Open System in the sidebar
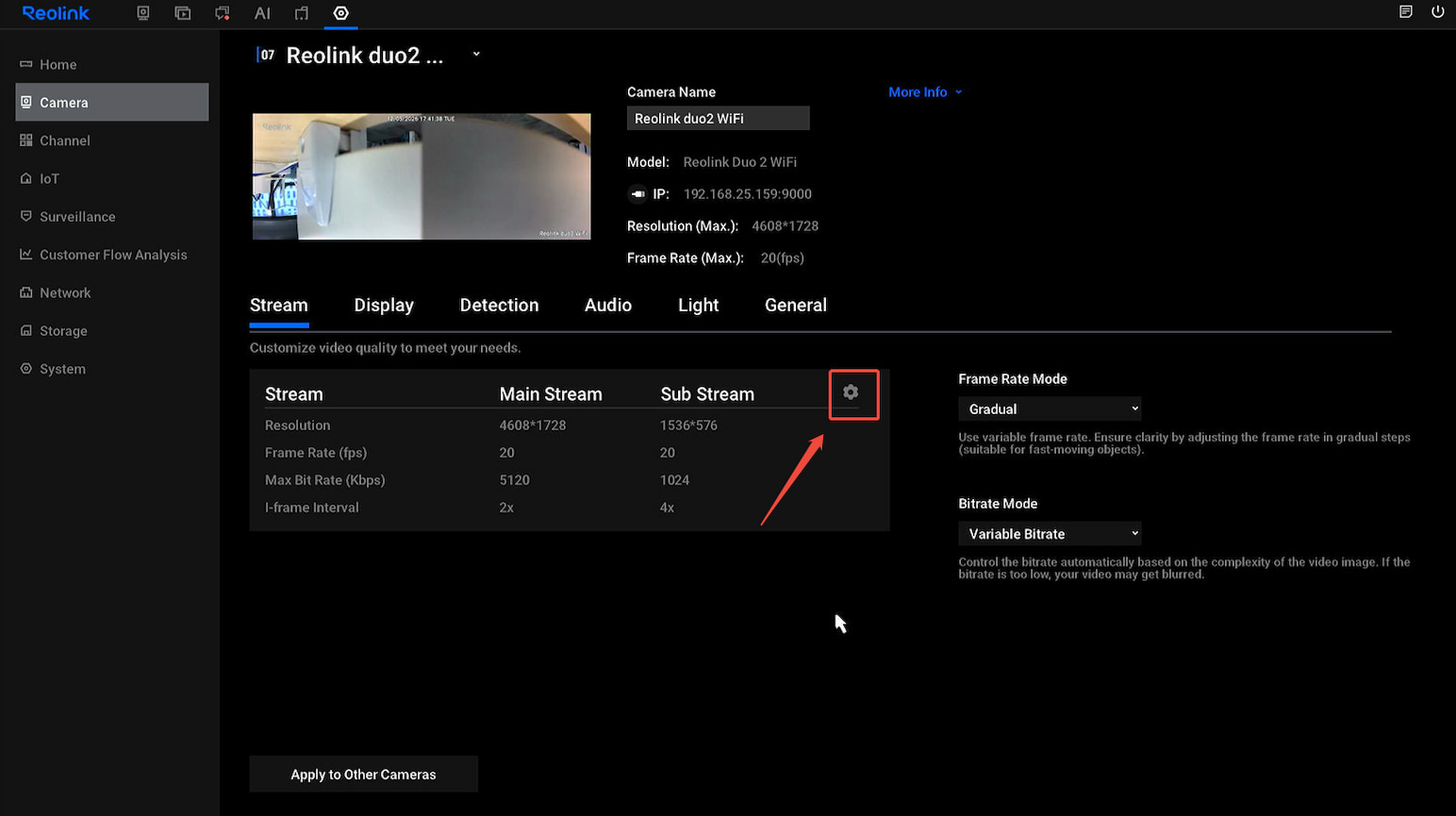 coord(112,369)
